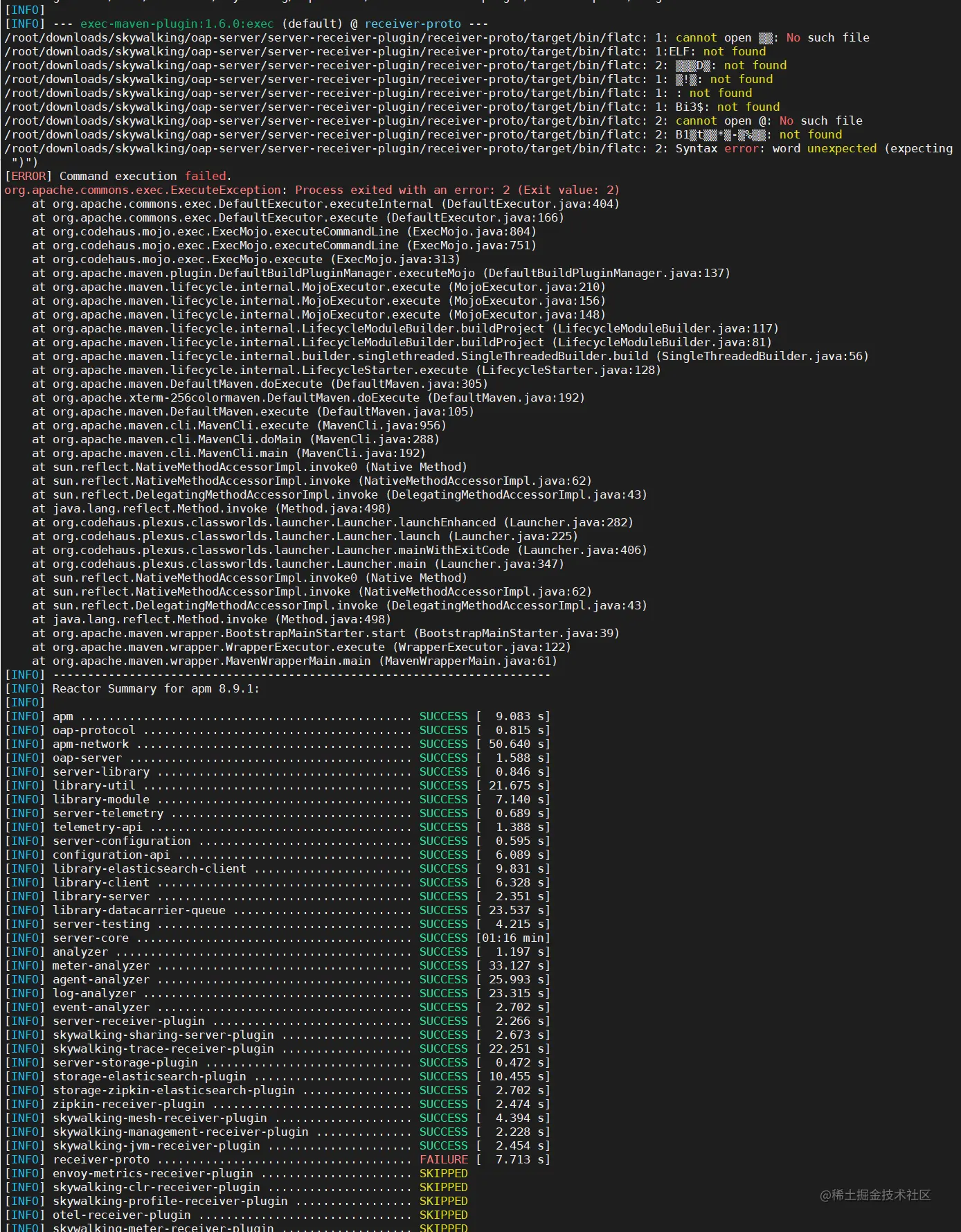Screen dimensions: 961x1232
Task: Select the 'library-elasticsearch-client' module name
Action: tap(150, 868)
